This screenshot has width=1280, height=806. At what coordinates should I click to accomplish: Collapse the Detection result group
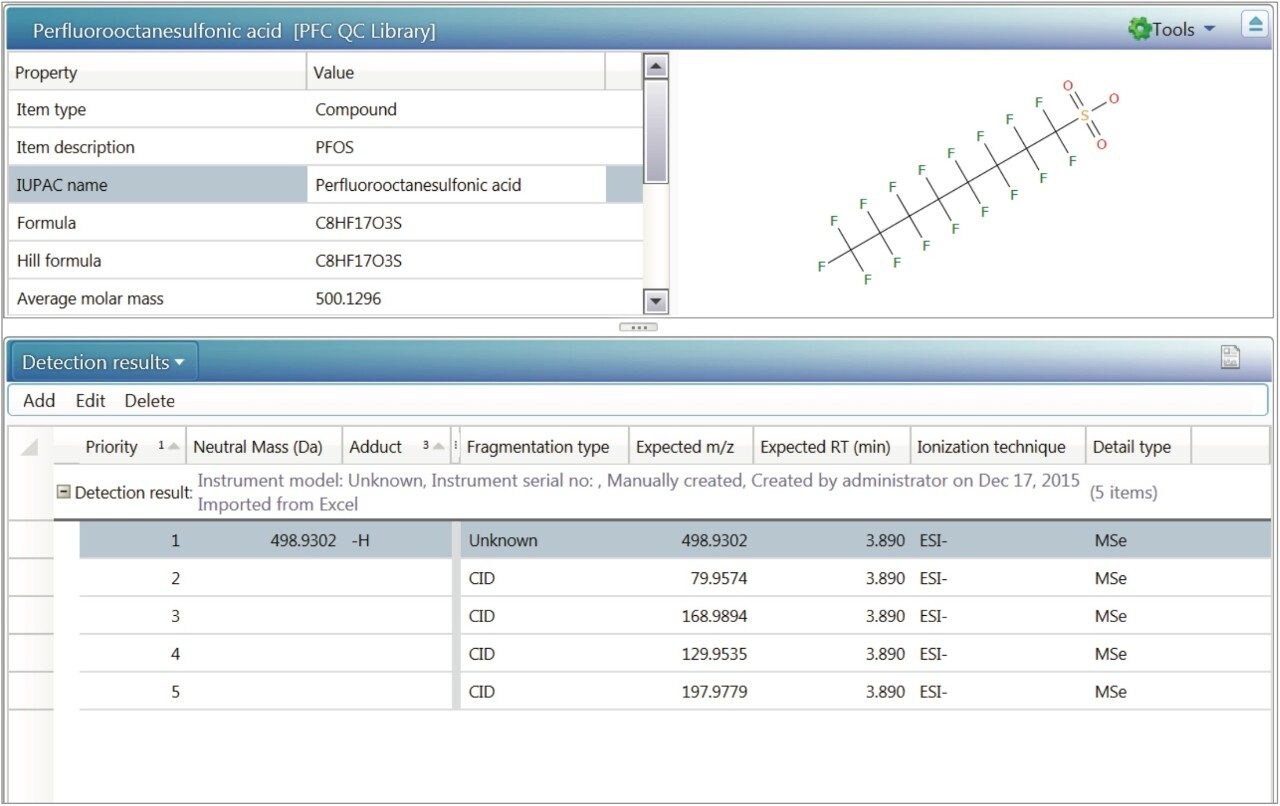point(64,492)
